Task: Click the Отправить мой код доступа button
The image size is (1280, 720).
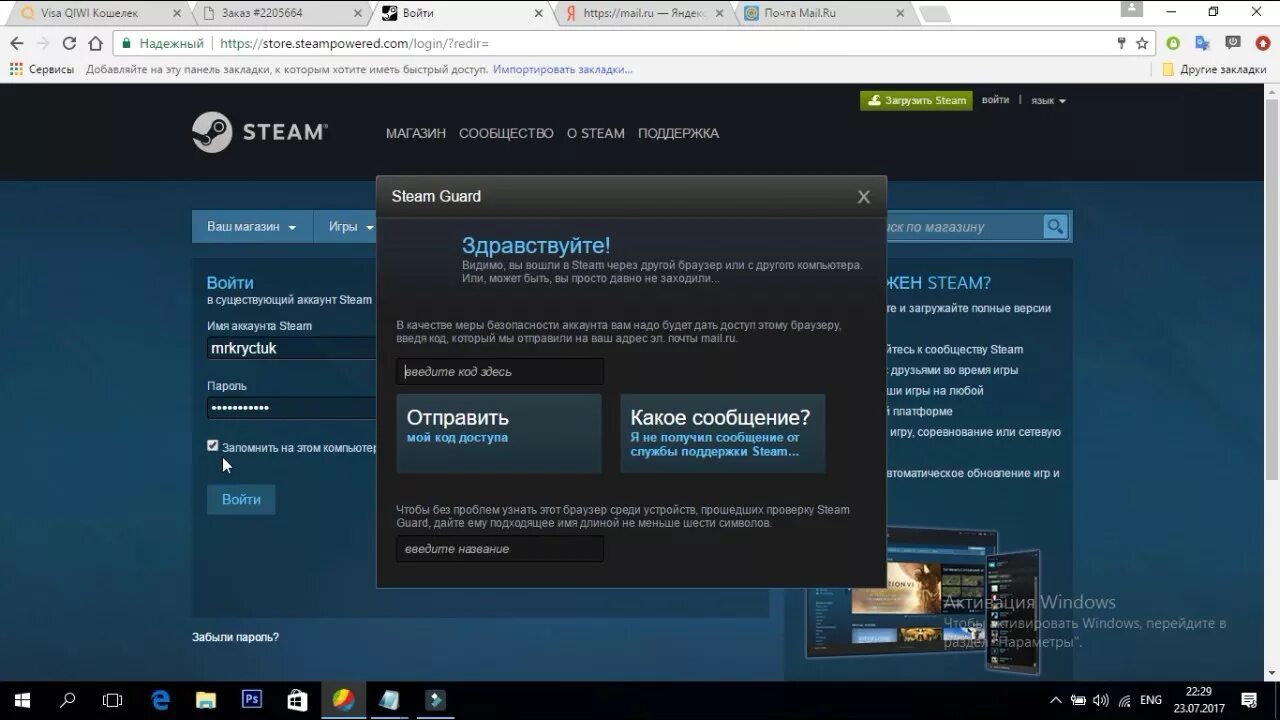Action: [499, 433]
